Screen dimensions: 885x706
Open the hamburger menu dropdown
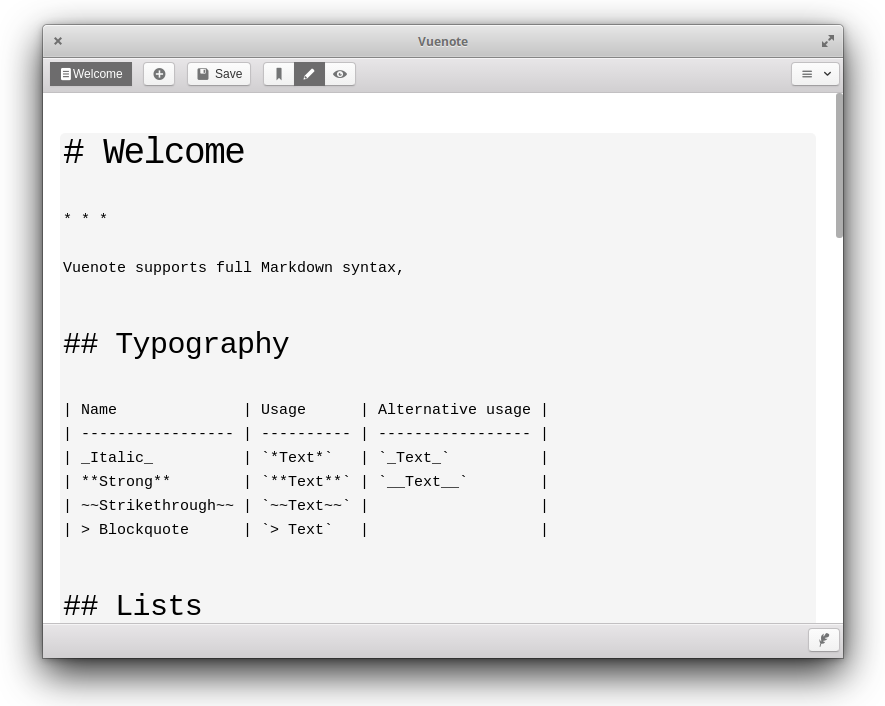click(815, 74)
